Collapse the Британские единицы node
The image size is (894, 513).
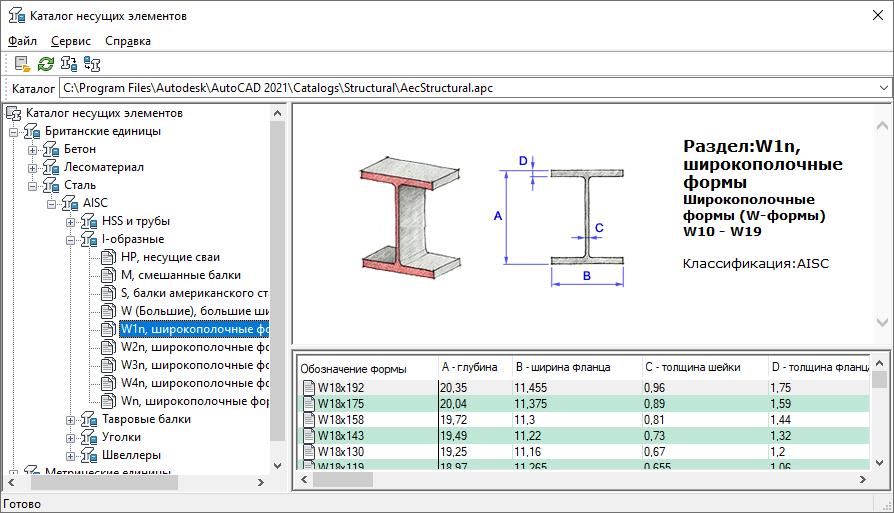14,132
